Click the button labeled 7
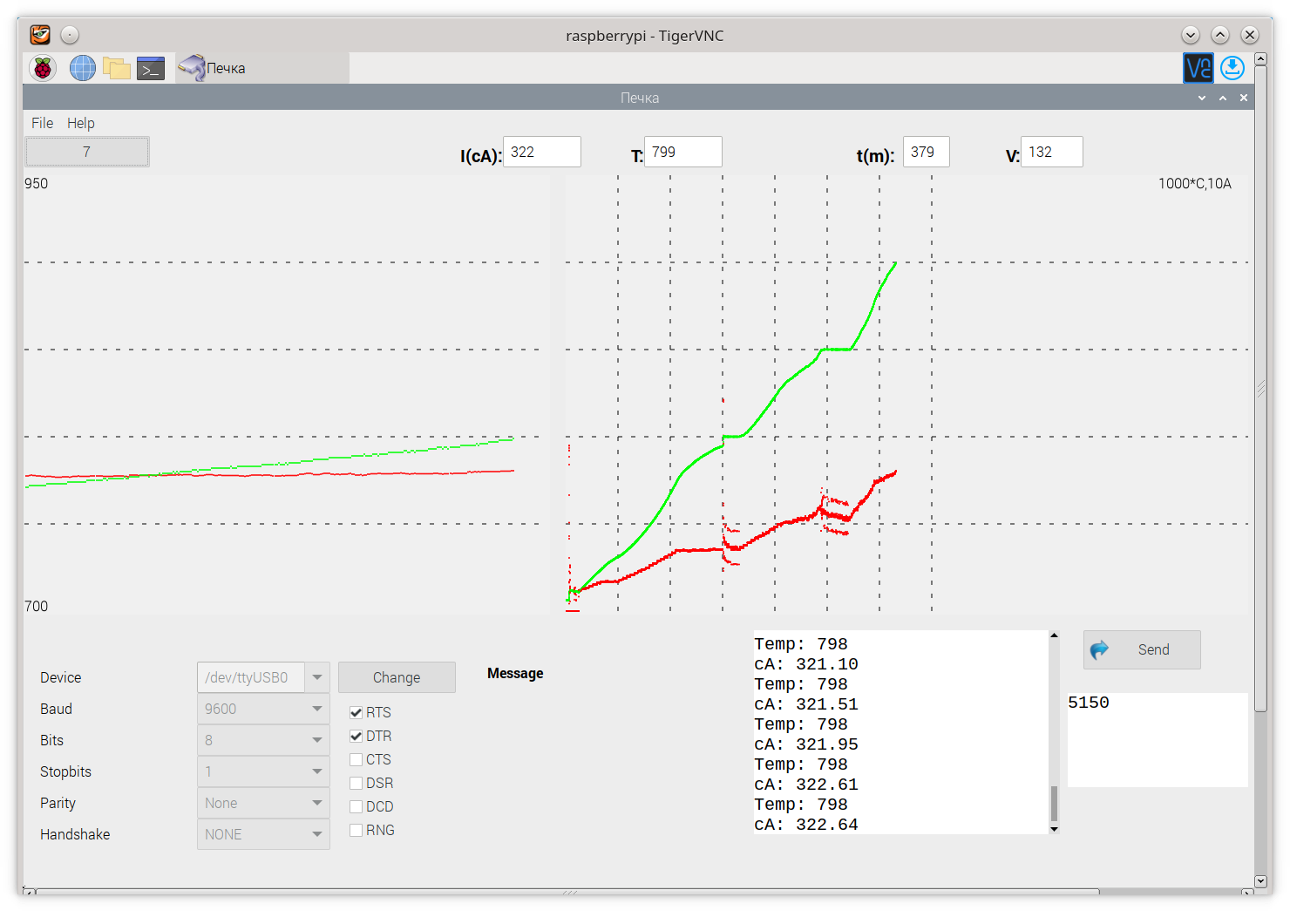This screenshot has height=924, width=1290. pos(86,152)
